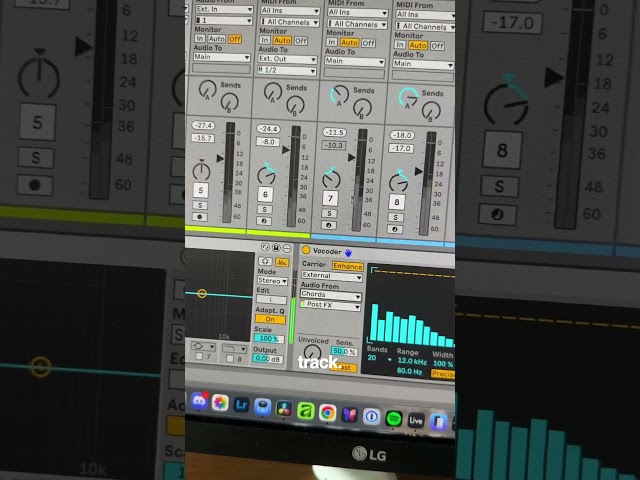This screenshot has height=480, width=640.
Task: Open EQ filter 7 type dropdown
Action: click(x=203, y=346)
